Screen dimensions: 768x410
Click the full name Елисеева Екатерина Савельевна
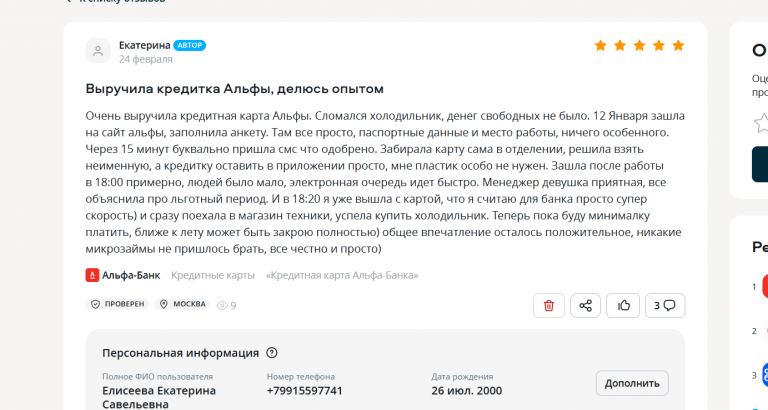[x=159, y=397]
